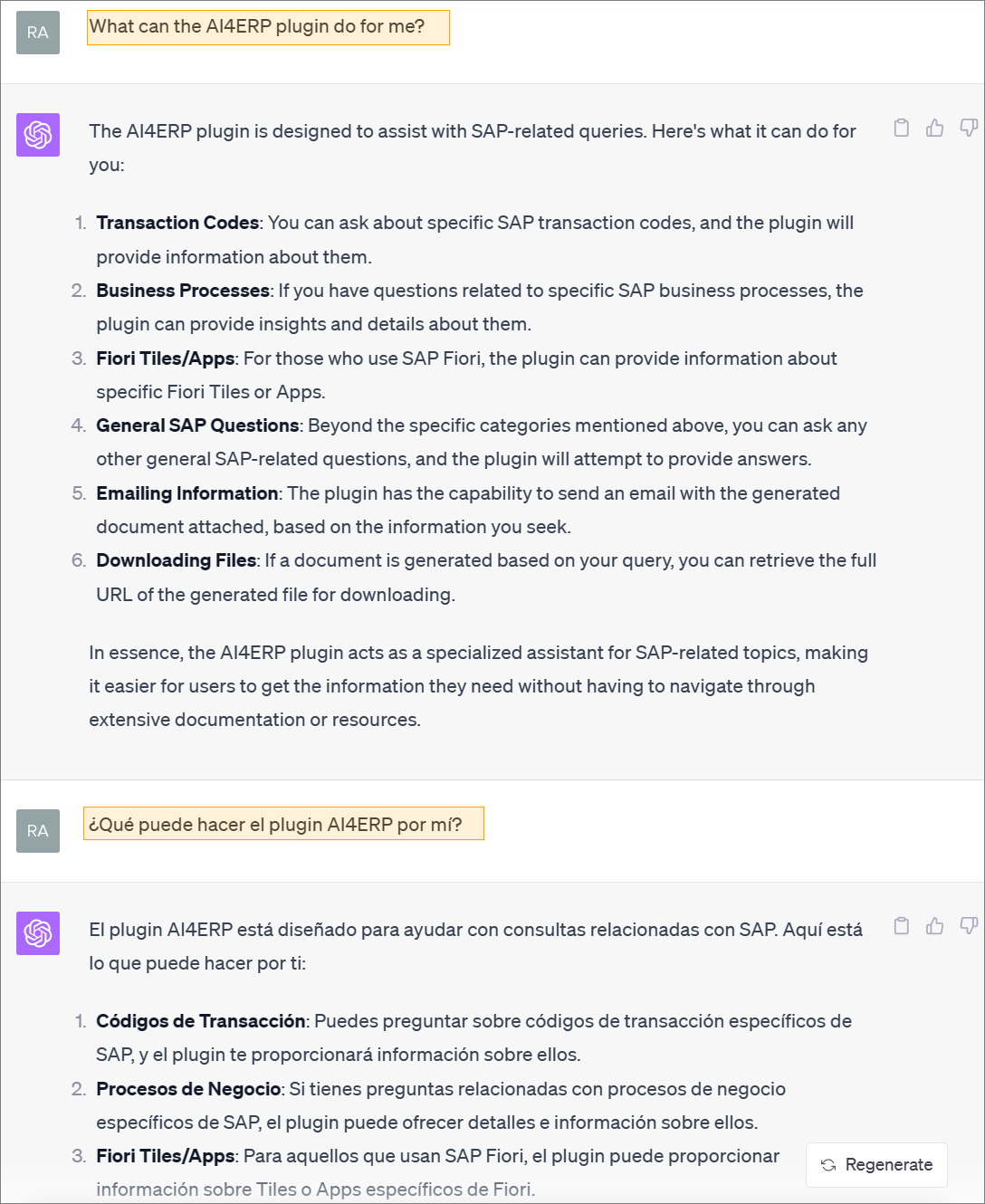The image size is (985, 1204).
Task: Click the "Business Processes" list heading
Action: [x=183, y=291]
